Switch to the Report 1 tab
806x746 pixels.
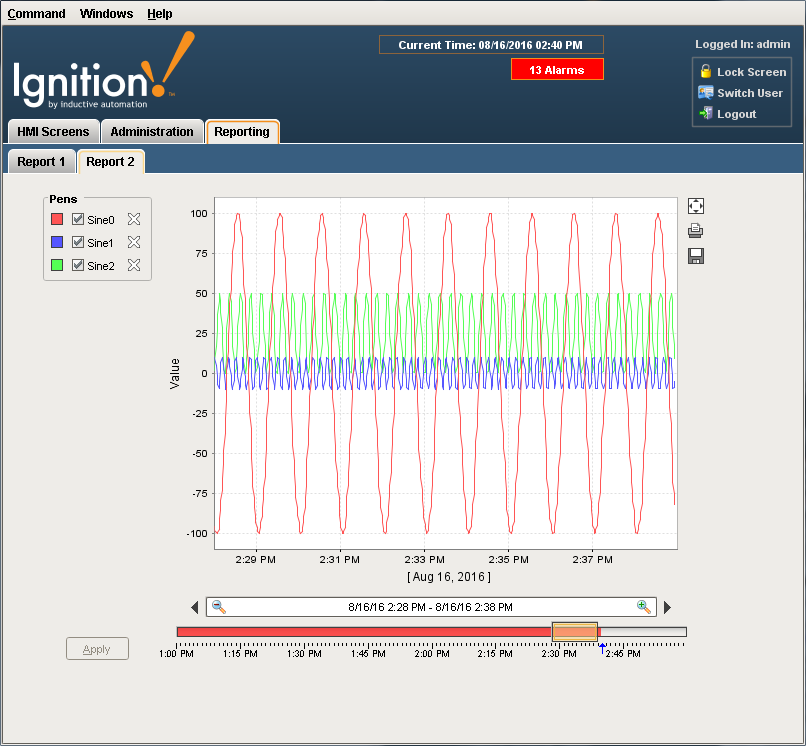(41, 161)
